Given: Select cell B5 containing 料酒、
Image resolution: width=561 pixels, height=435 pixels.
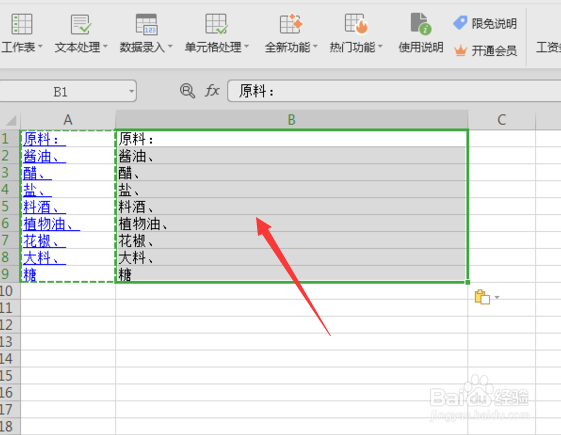Looking at the screenshot, I should 292,206.
